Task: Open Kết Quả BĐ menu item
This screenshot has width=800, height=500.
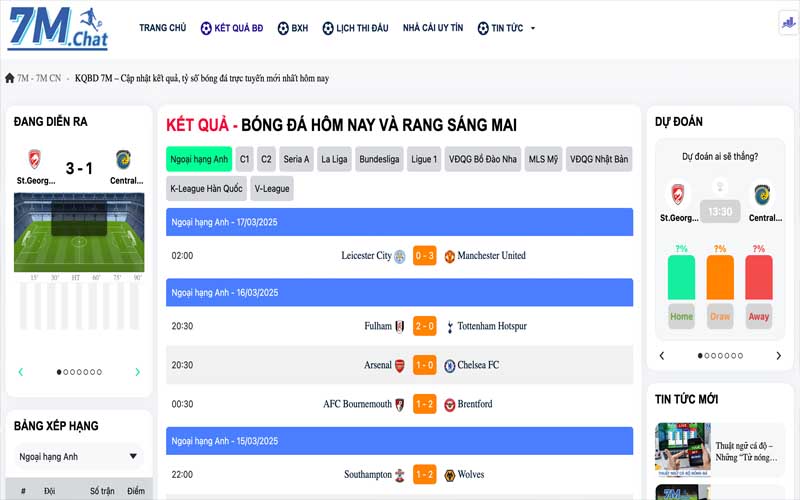Action: (x=232, y=28)
